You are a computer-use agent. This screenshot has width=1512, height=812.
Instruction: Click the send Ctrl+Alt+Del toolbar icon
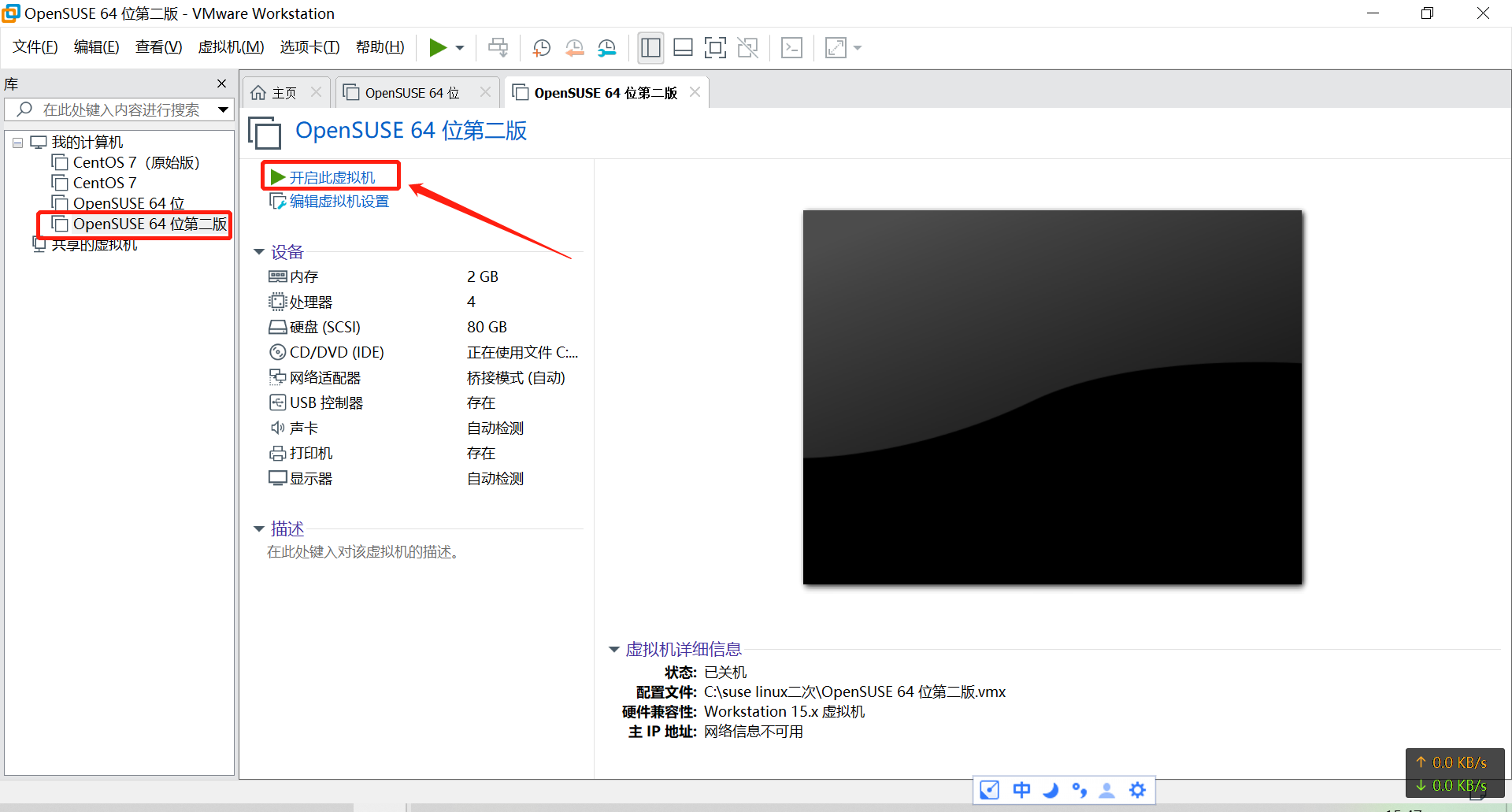tap(498, 48)
